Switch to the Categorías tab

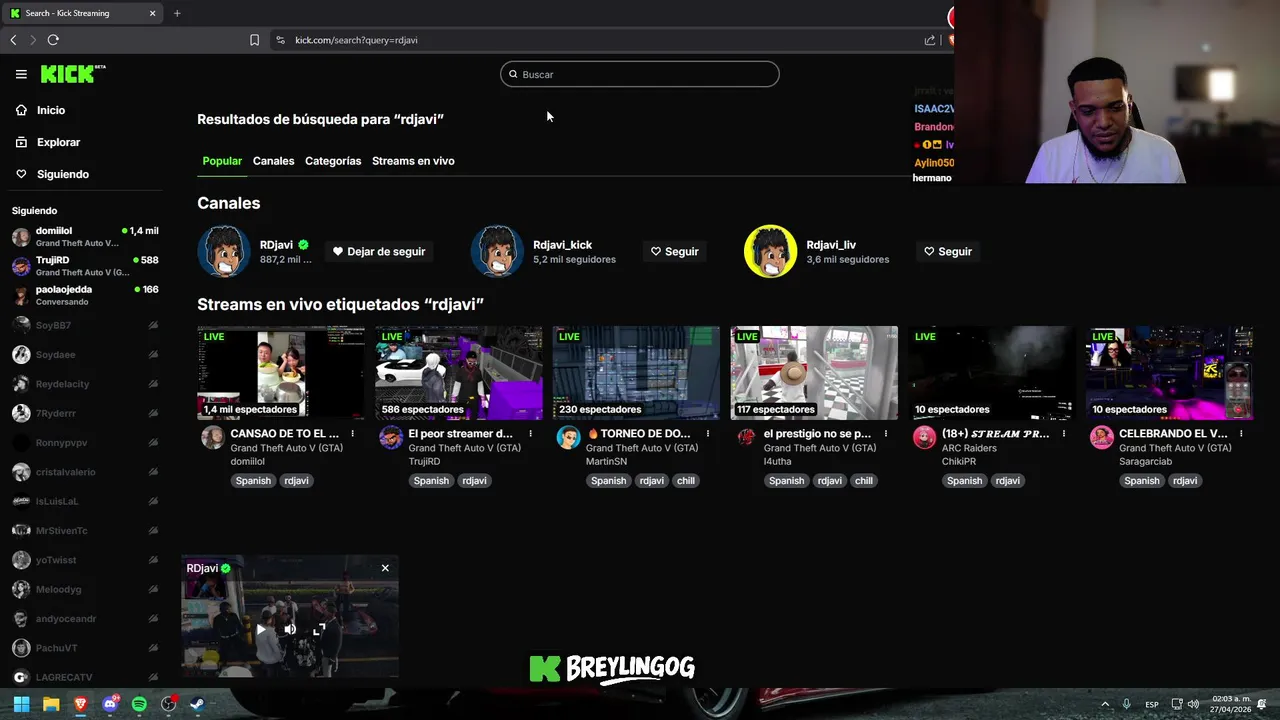coord(333,161)
